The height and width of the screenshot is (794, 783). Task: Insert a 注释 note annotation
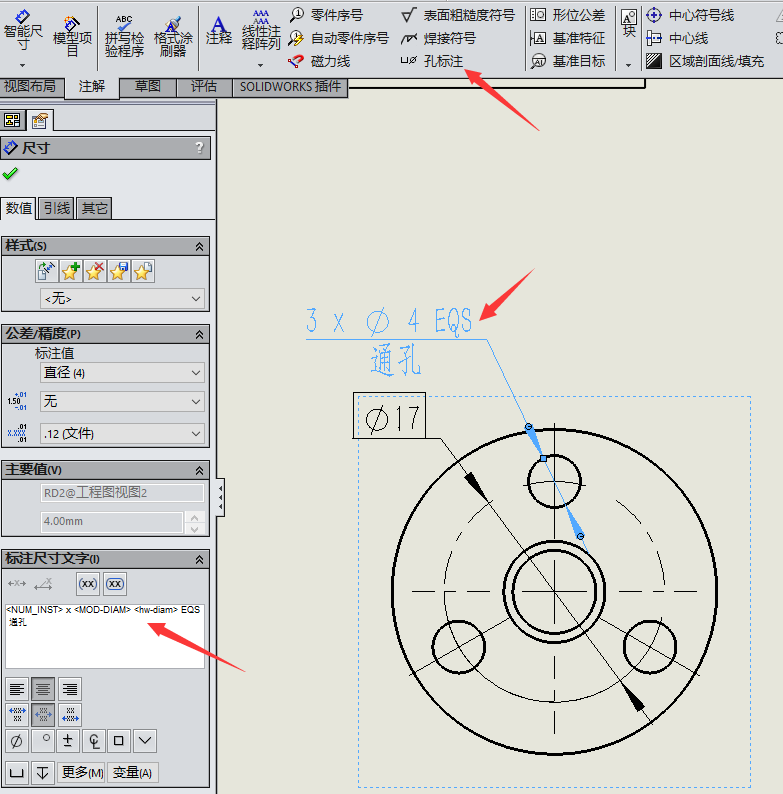click(219, 30)
